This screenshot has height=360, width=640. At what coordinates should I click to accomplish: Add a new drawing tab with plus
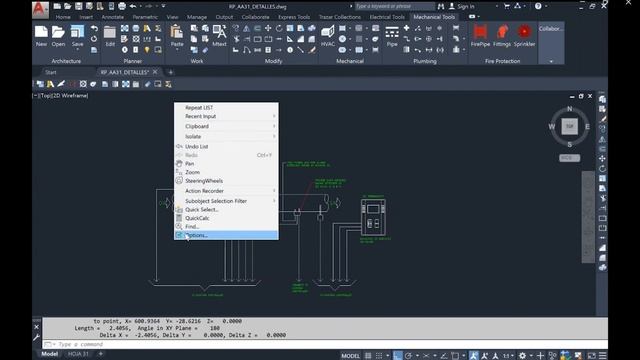point(171,72)
